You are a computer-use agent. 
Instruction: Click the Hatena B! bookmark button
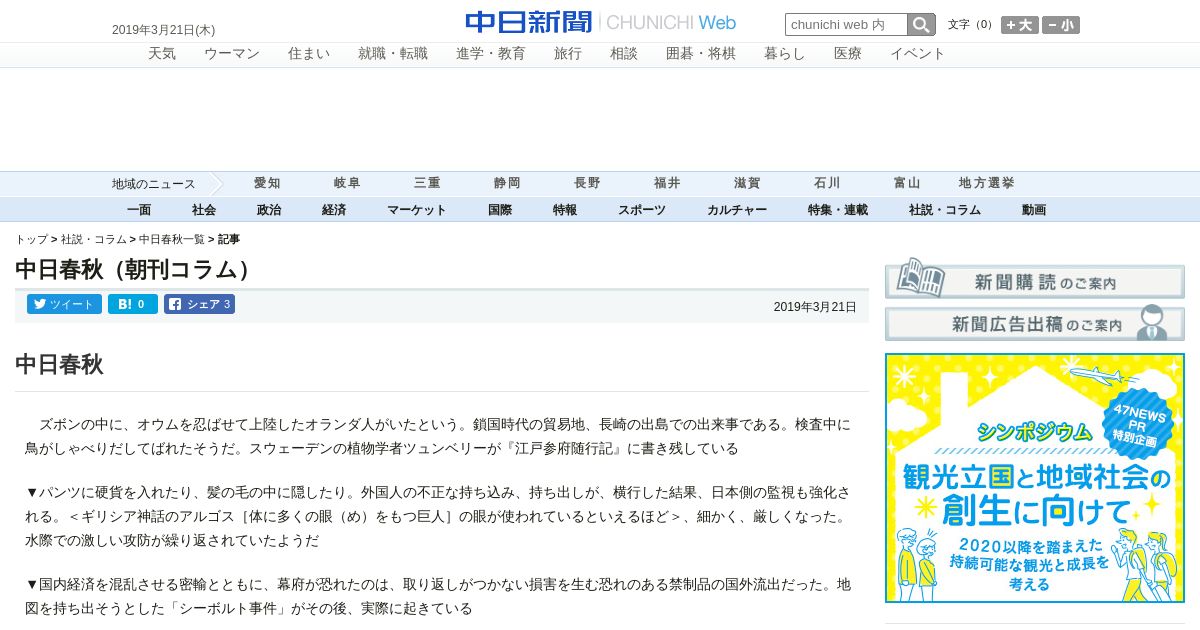pos(133,304)
